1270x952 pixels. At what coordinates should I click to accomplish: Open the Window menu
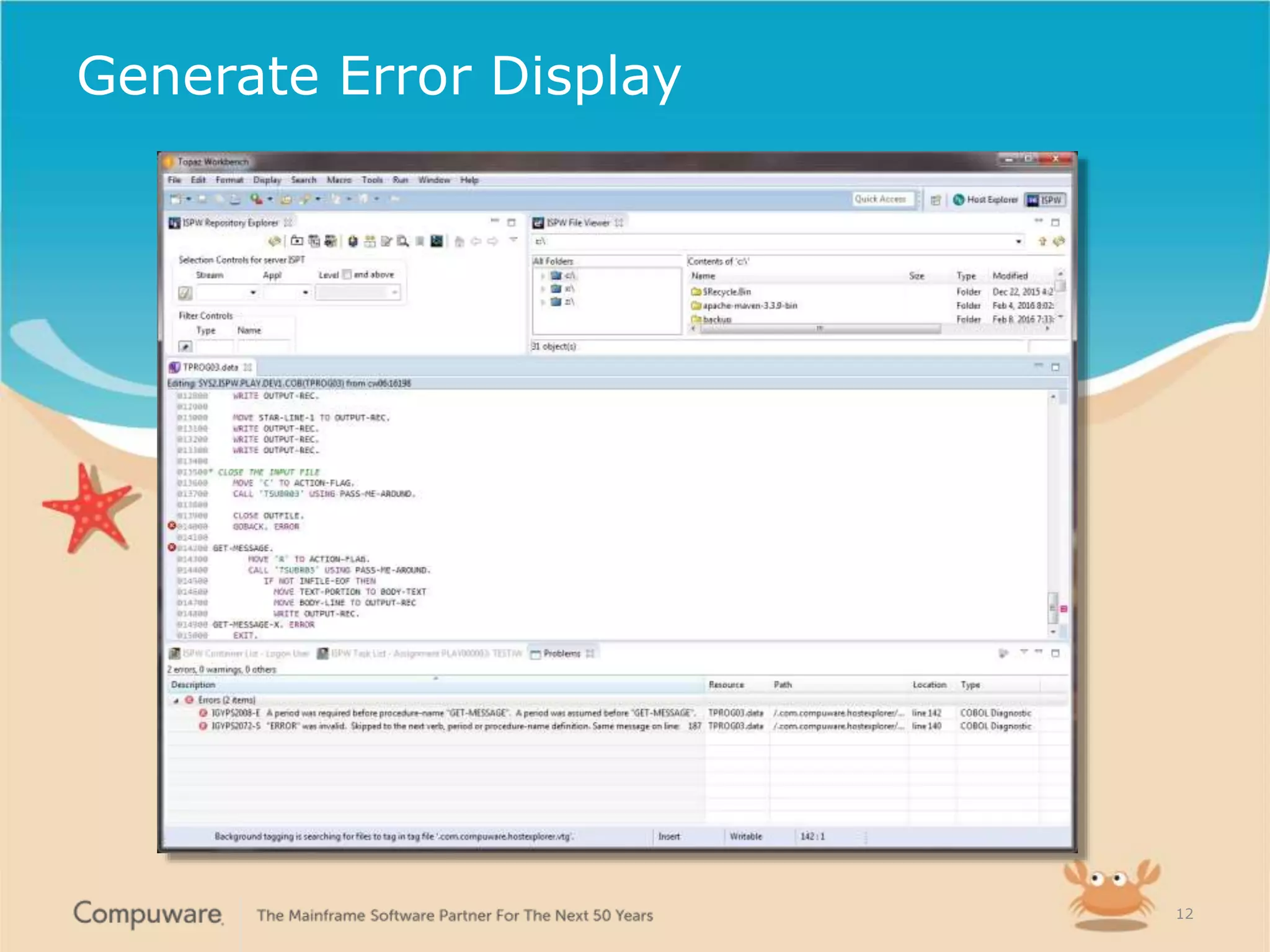tap(434, 180)
